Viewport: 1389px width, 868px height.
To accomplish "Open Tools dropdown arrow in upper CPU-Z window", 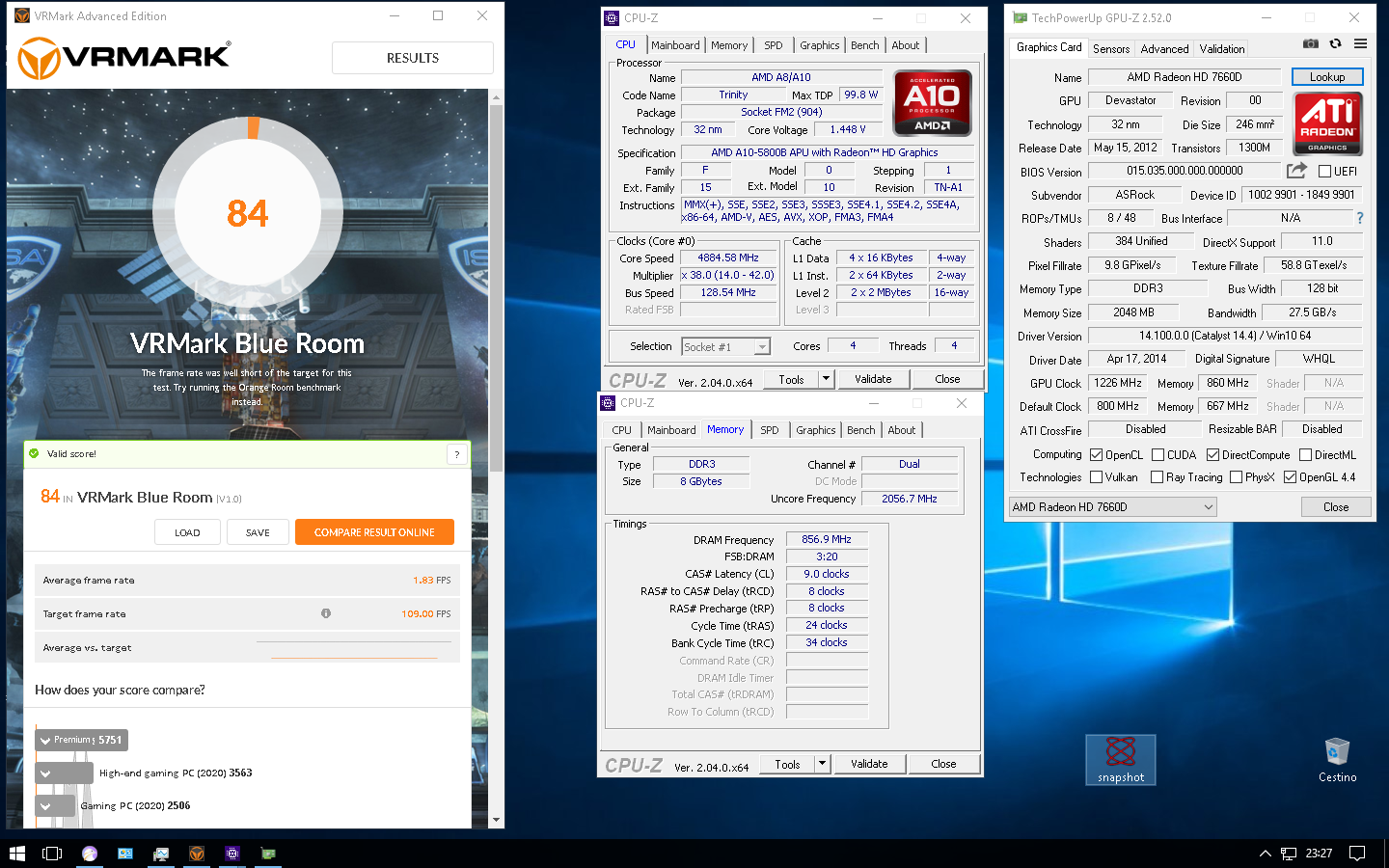I will (x=826, y=379).
